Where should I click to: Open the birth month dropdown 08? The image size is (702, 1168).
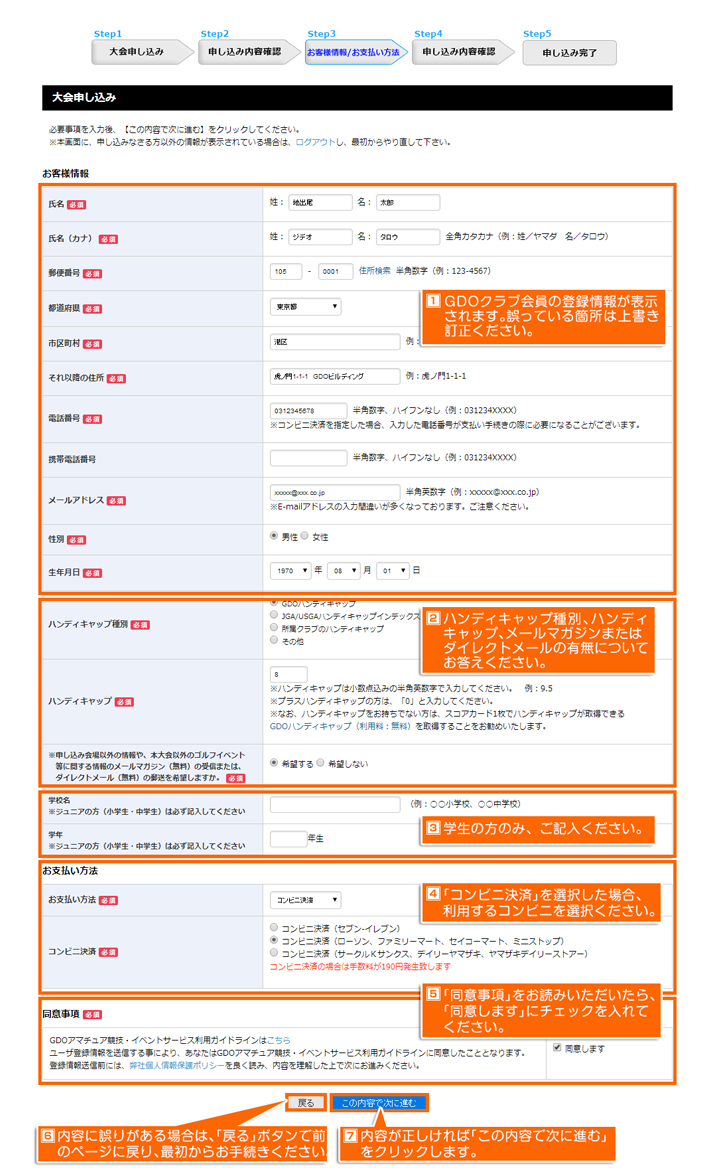[x=344, y=571]
